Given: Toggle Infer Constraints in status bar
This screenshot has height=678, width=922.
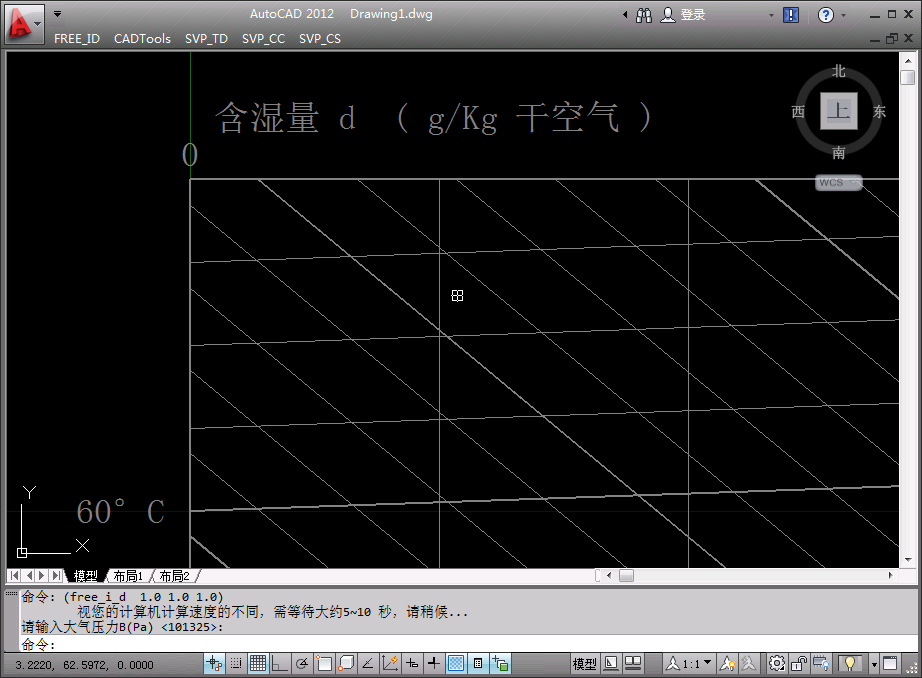Looking at the screenshot, I should tap(215, 664).
